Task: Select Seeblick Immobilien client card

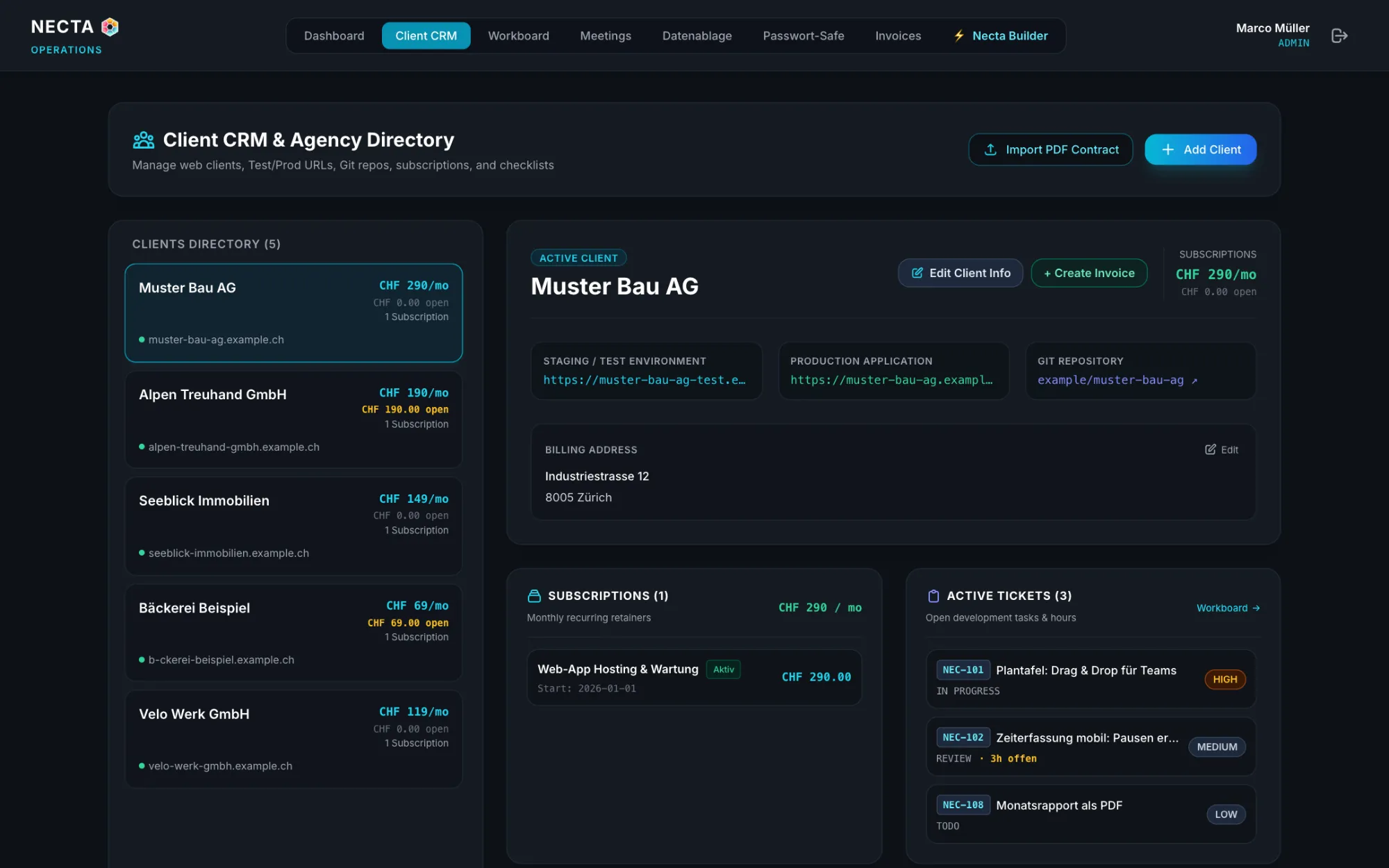Action: click(293, 526)
